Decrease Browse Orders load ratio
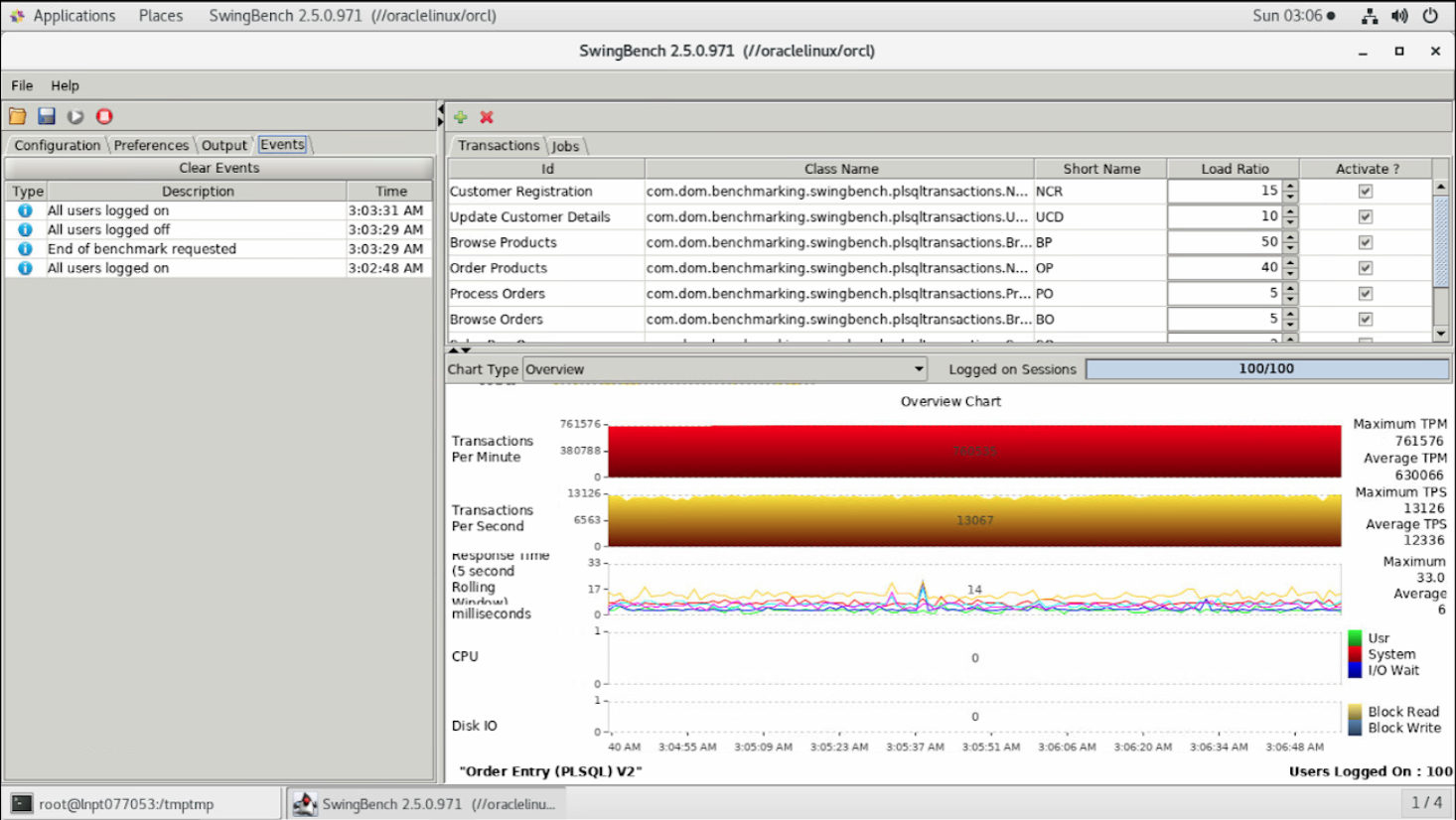Image resolution: width=1456 pixels, height=820 pixels. pyautogui.click(x=1290, y=326)
